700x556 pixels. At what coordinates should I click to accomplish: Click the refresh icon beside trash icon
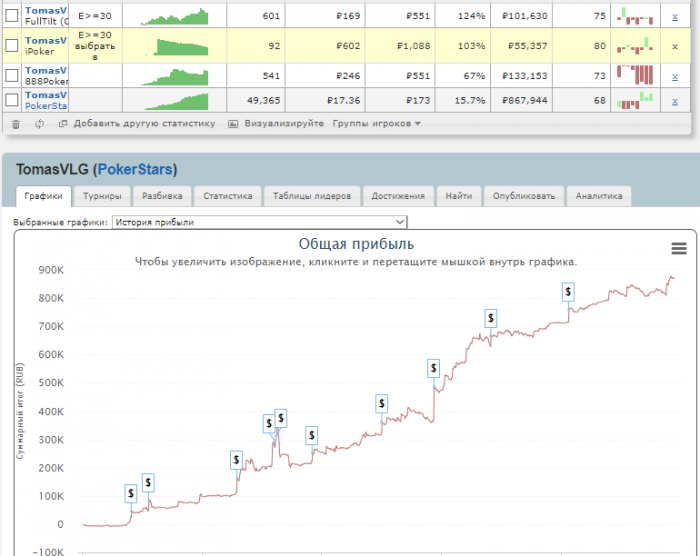pos(39,124)
